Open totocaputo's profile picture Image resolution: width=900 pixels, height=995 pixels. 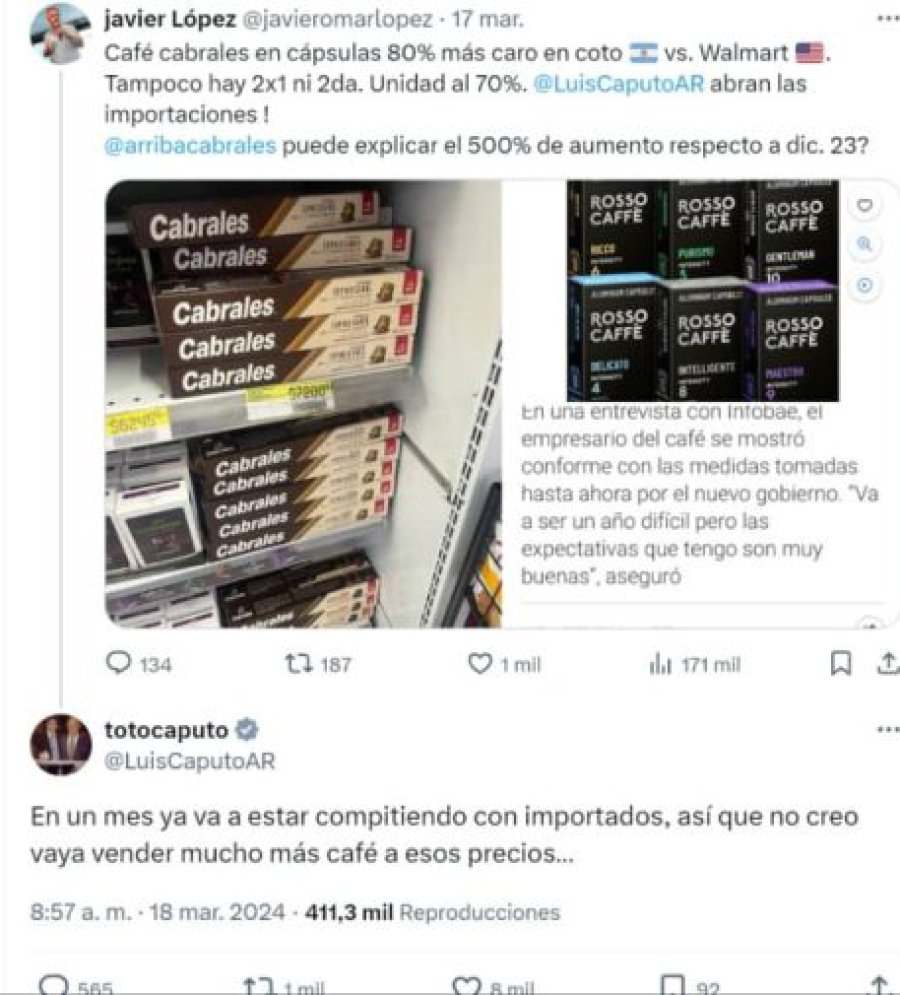[61, 745]
